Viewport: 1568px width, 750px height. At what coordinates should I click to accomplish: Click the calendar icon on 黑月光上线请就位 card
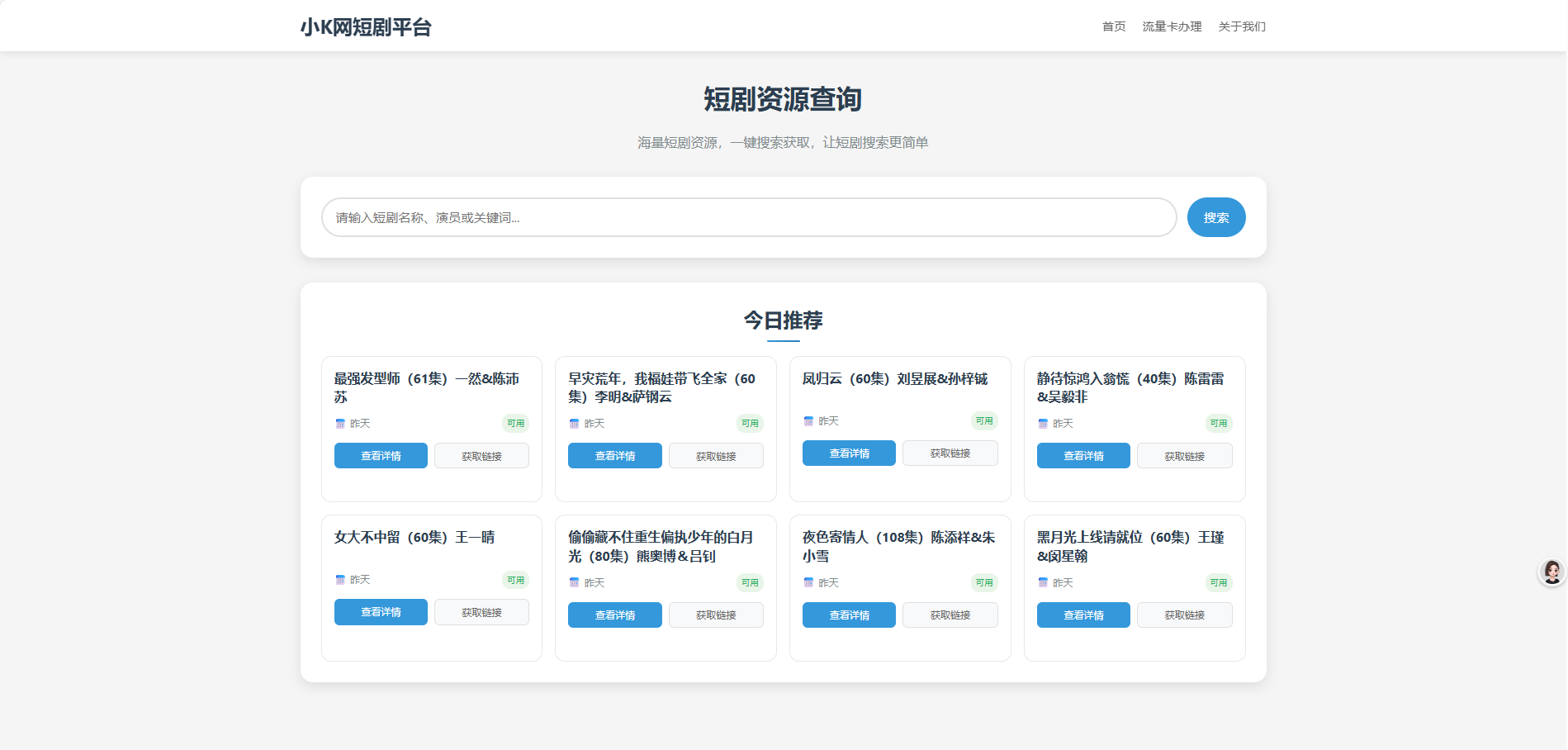tap(1043, 582)
